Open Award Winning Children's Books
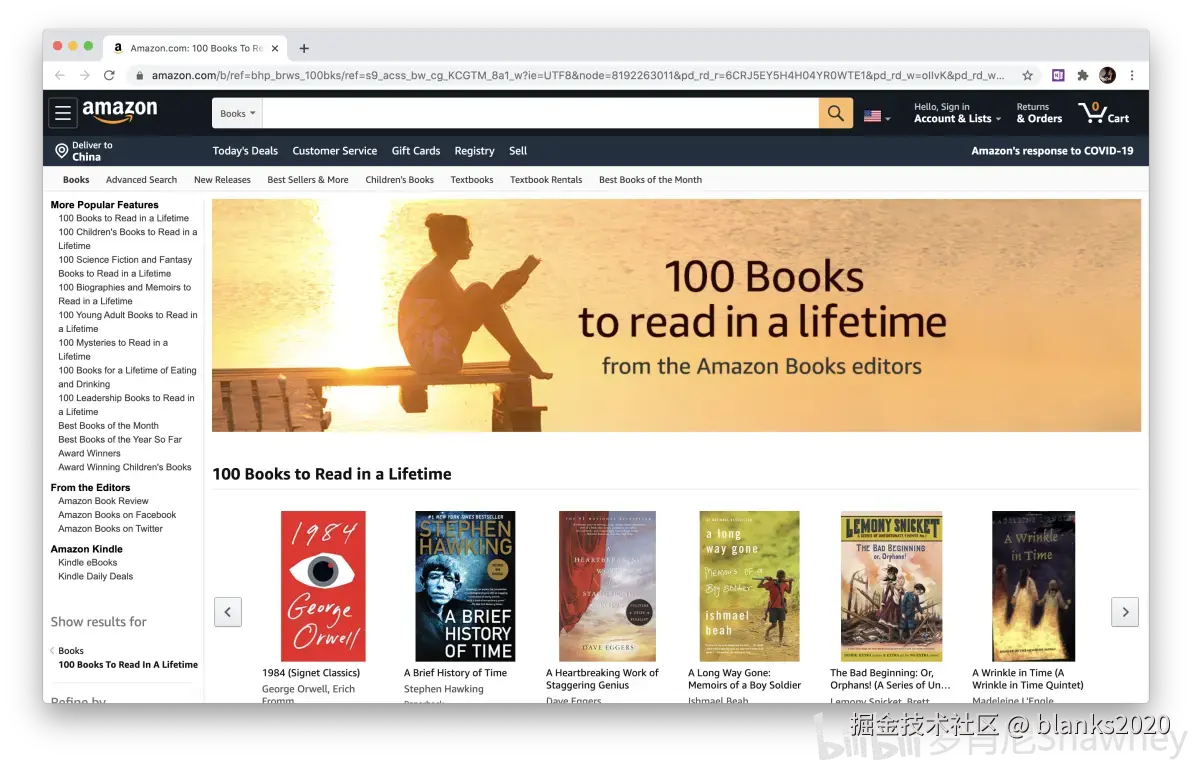The width and height of the screenshot is (1192, 760). [125, 467]
